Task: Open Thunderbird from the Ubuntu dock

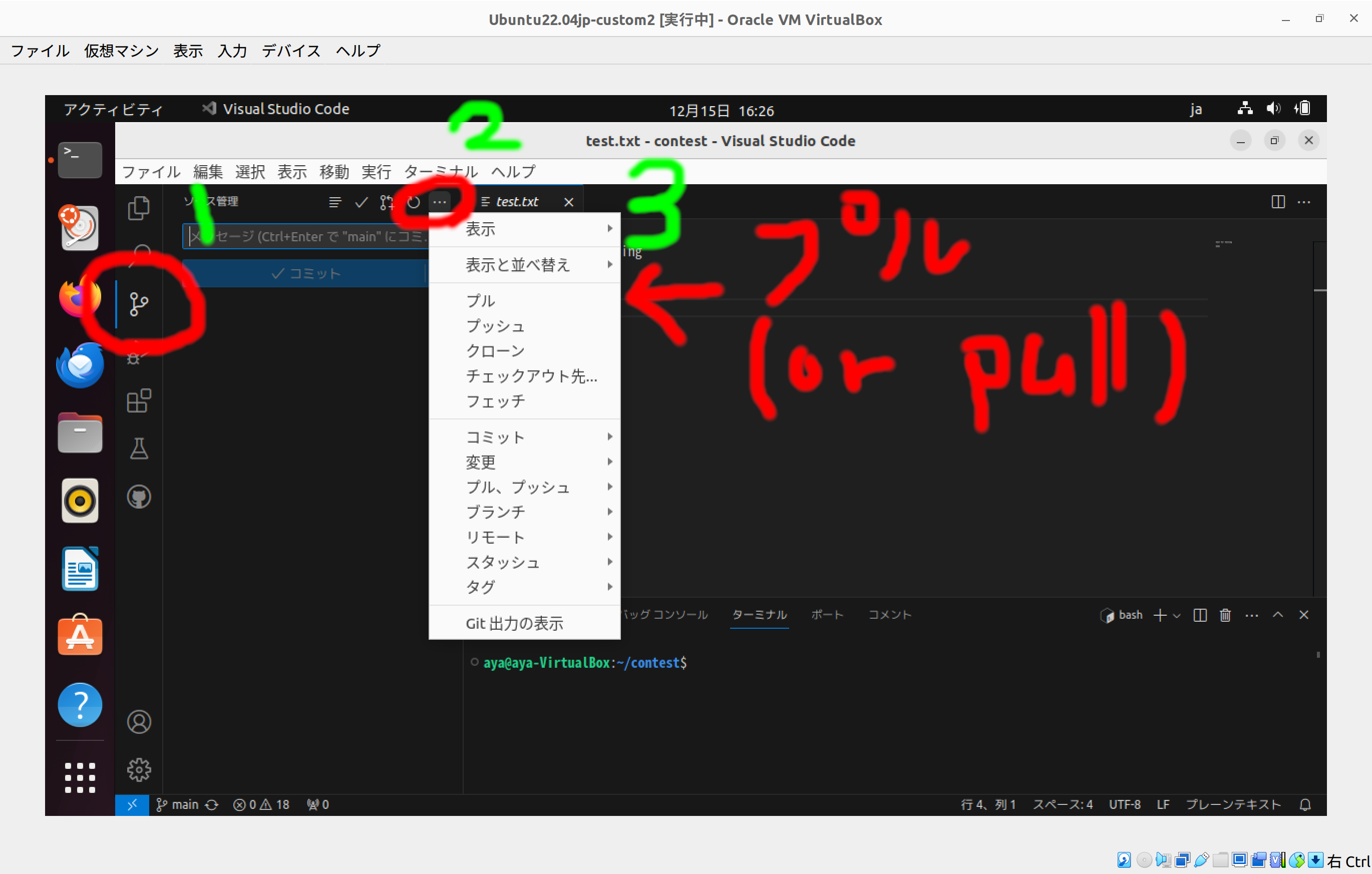Action: (80, 364)
